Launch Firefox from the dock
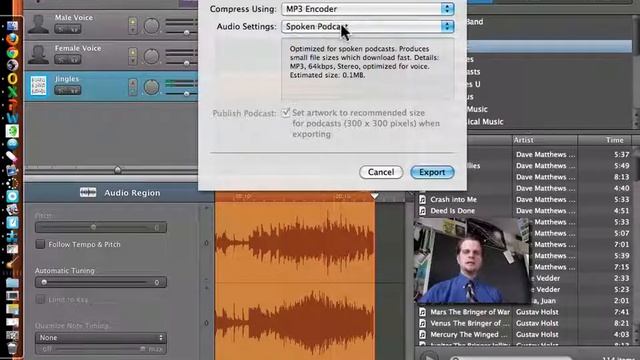Screen dimensions: 640x360 click(x=12, y=39)
